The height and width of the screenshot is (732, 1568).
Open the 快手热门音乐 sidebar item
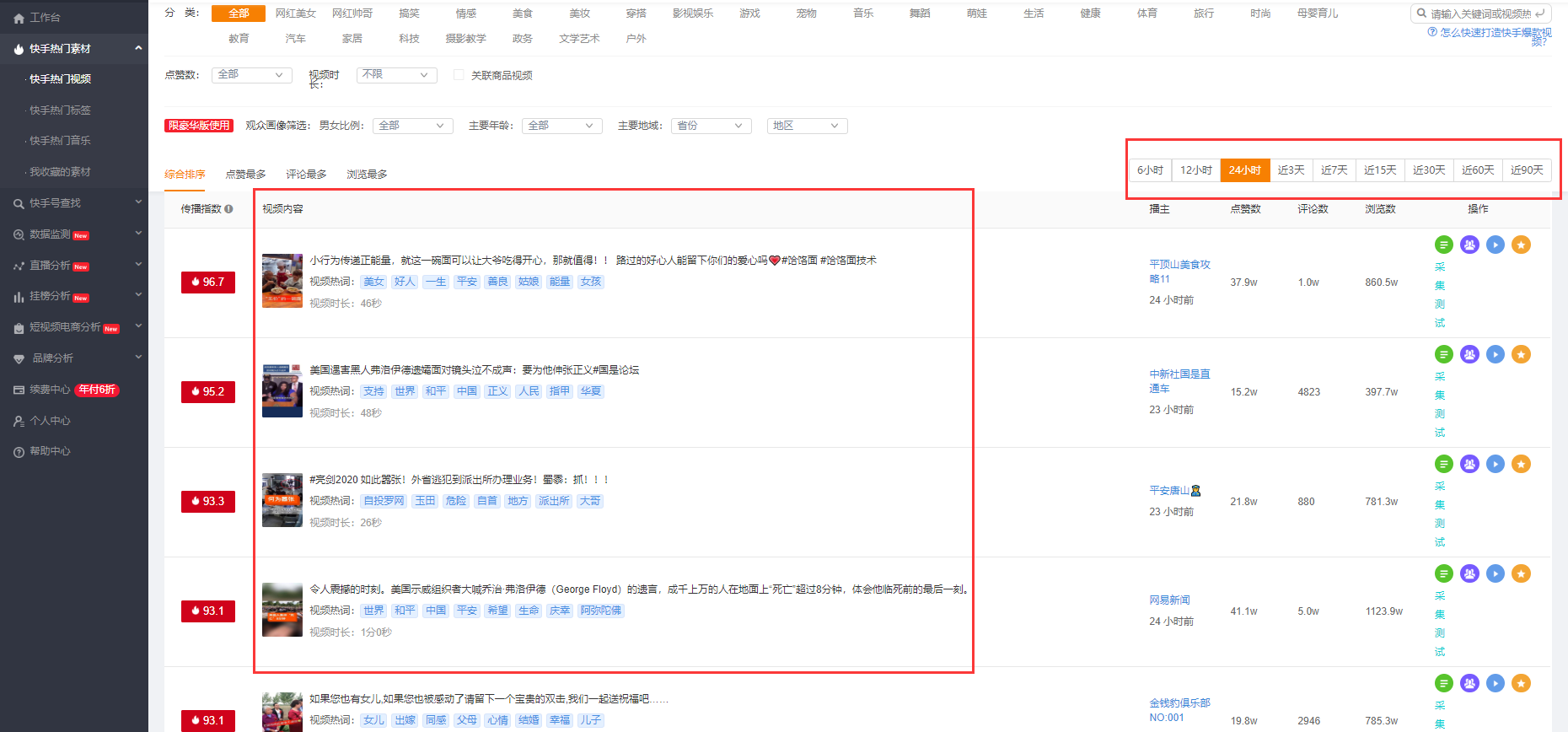(60, 141)
